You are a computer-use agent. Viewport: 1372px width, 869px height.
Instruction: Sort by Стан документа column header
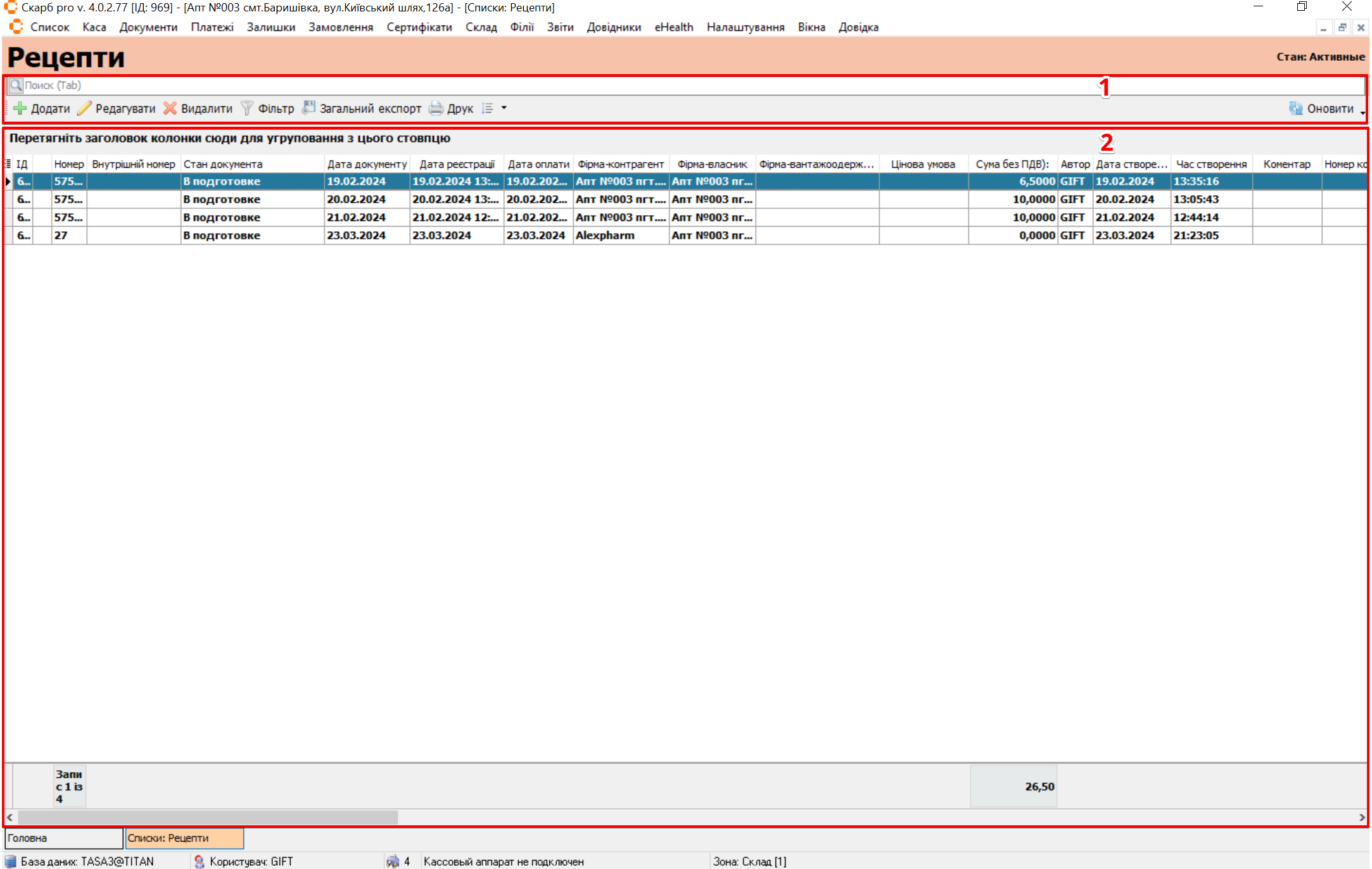pyautogui.click(x=223, y=164)
